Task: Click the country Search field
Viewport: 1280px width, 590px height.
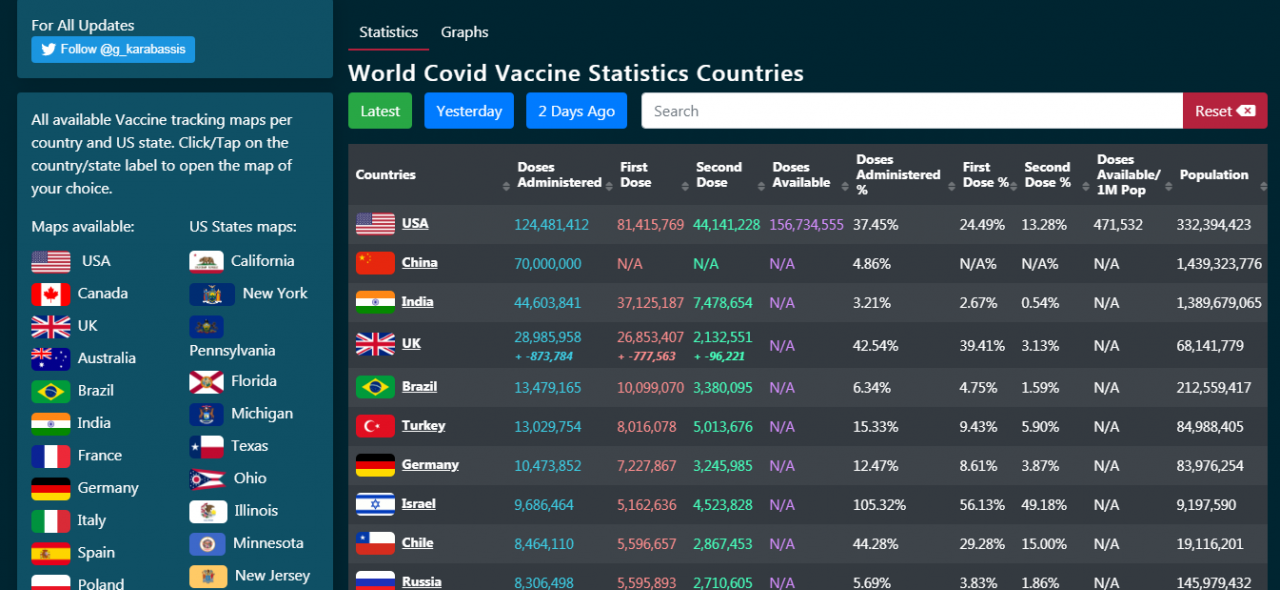Action: (x=911, y=111)
